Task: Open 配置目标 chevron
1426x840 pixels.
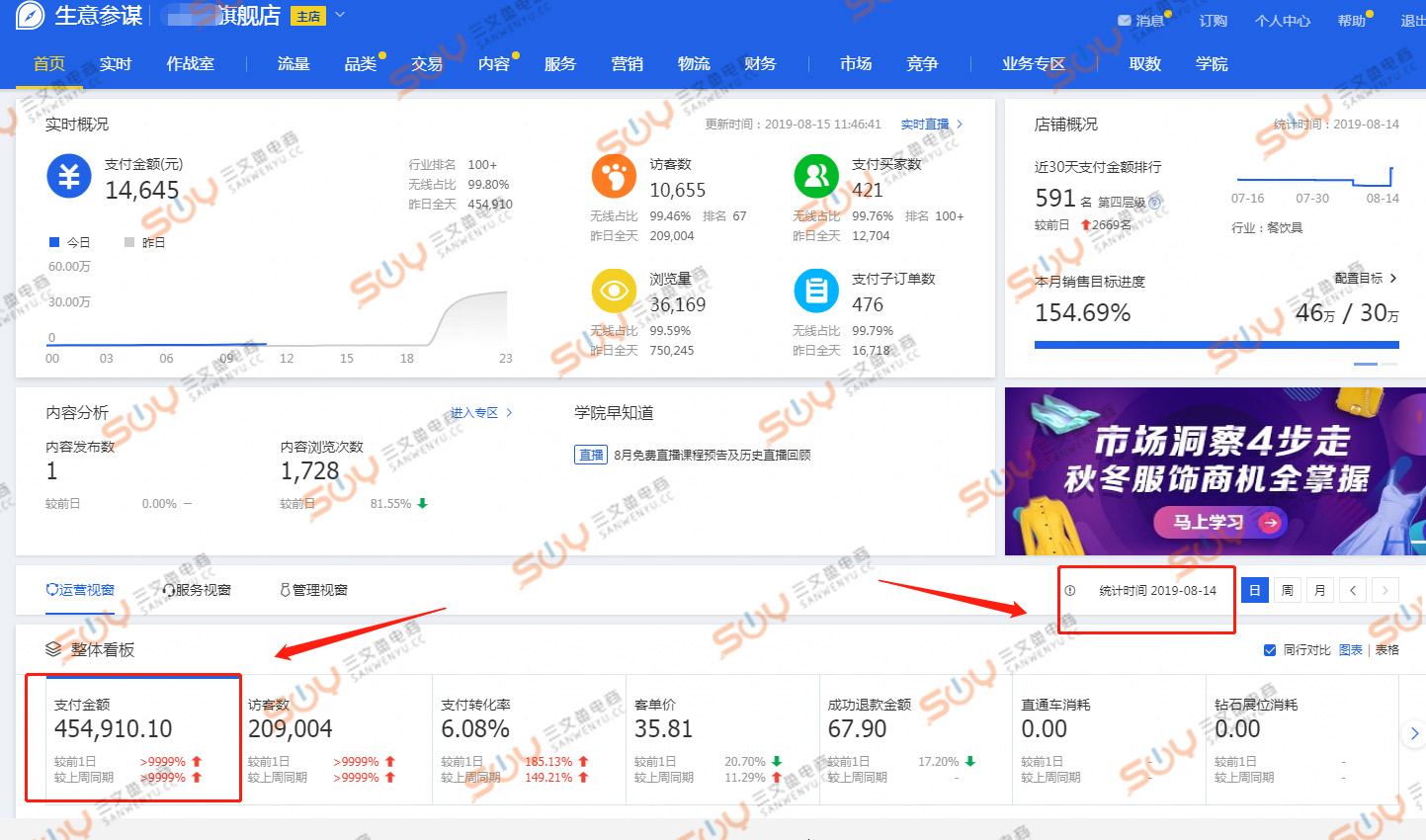Action: (x=1393, y=279)
